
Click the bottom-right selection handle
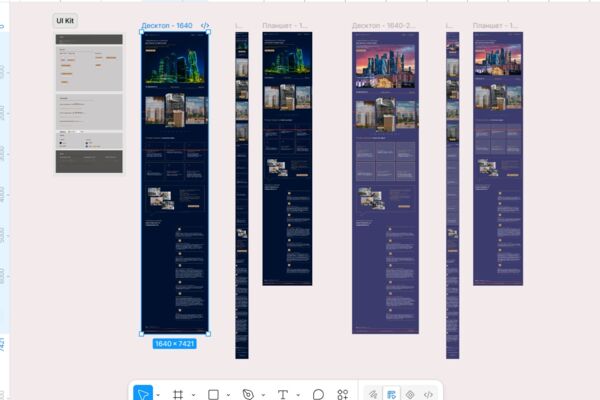click(x=209, y=334)
